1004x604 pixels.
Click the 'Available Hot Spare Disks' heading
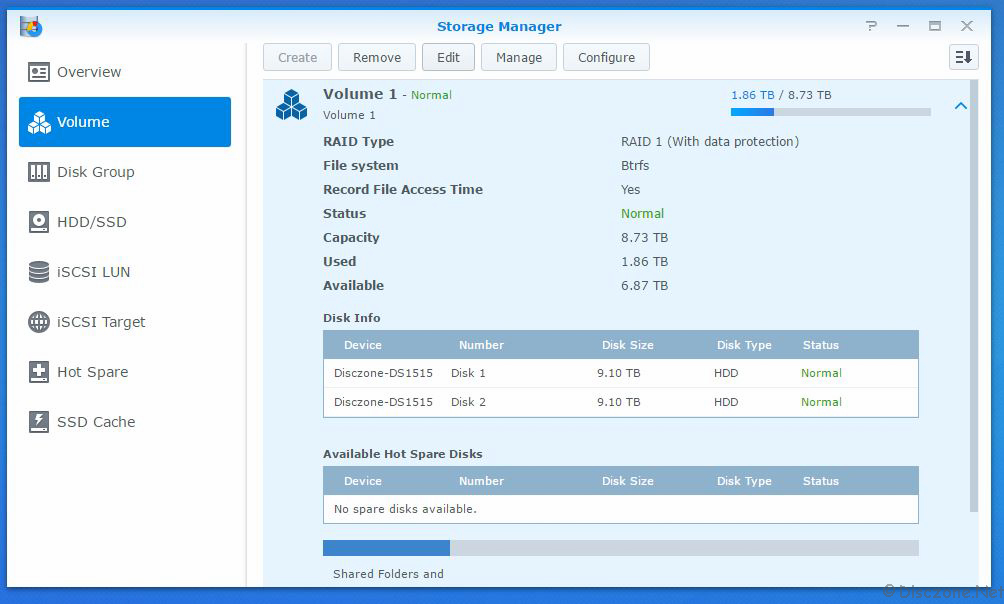pyautogui.click(x=403, y=454)
